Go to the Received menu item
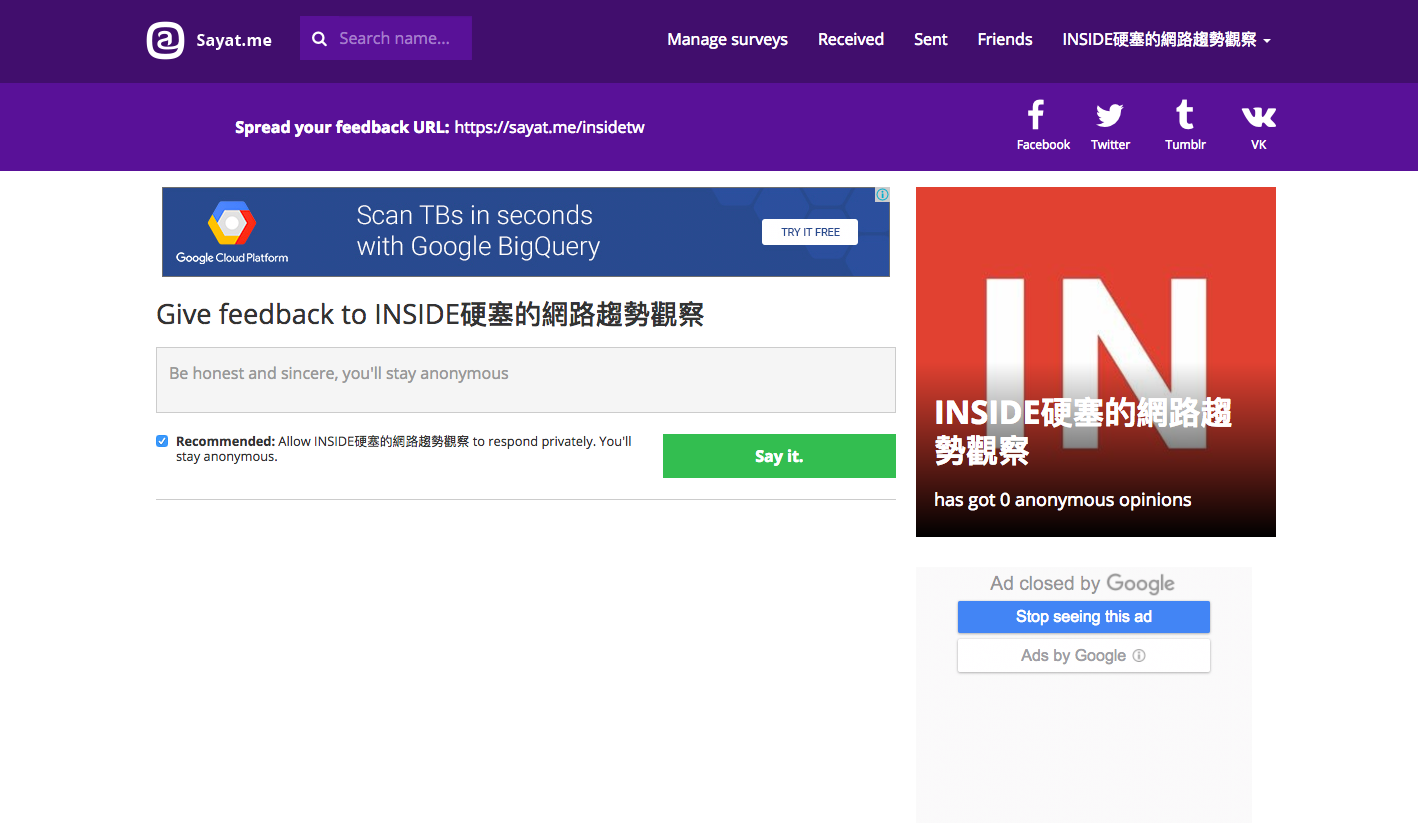Screen dimensions: 1418x823 tap(851, 40)
